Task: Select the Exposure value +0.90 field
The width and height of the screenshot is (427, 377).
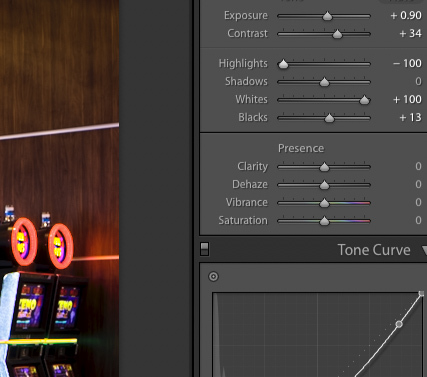Action: point(406,15)
